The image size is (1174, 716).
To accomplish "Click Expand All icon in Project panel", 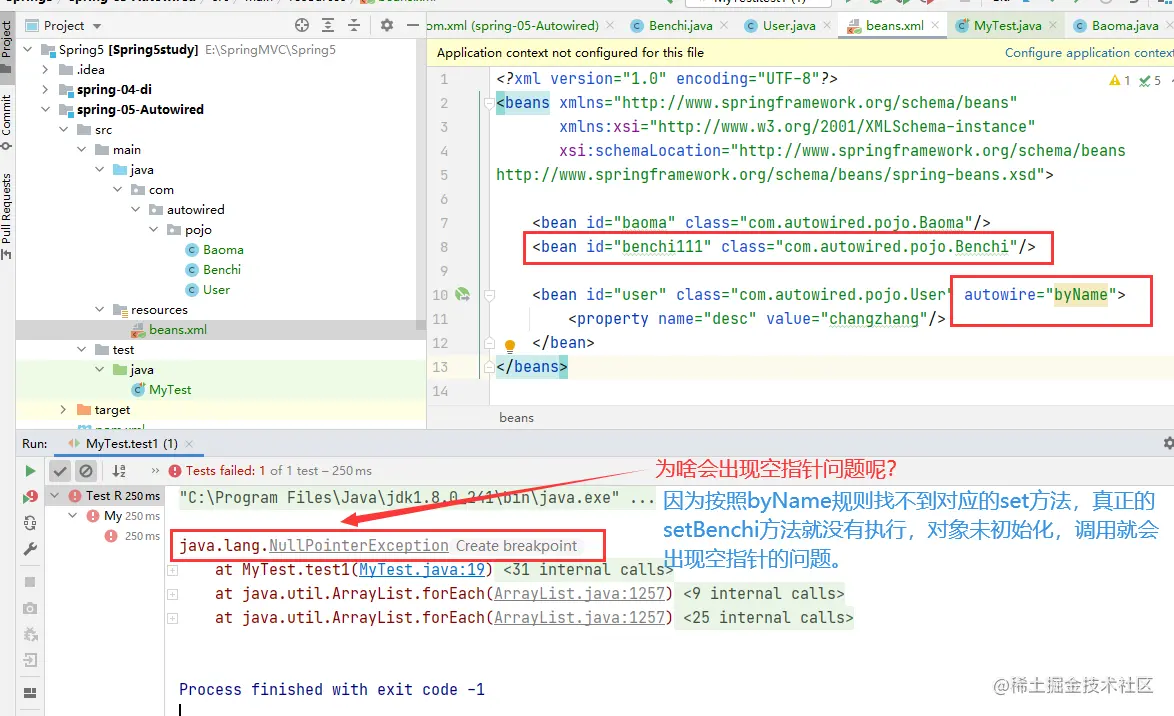I will point(328,25).
